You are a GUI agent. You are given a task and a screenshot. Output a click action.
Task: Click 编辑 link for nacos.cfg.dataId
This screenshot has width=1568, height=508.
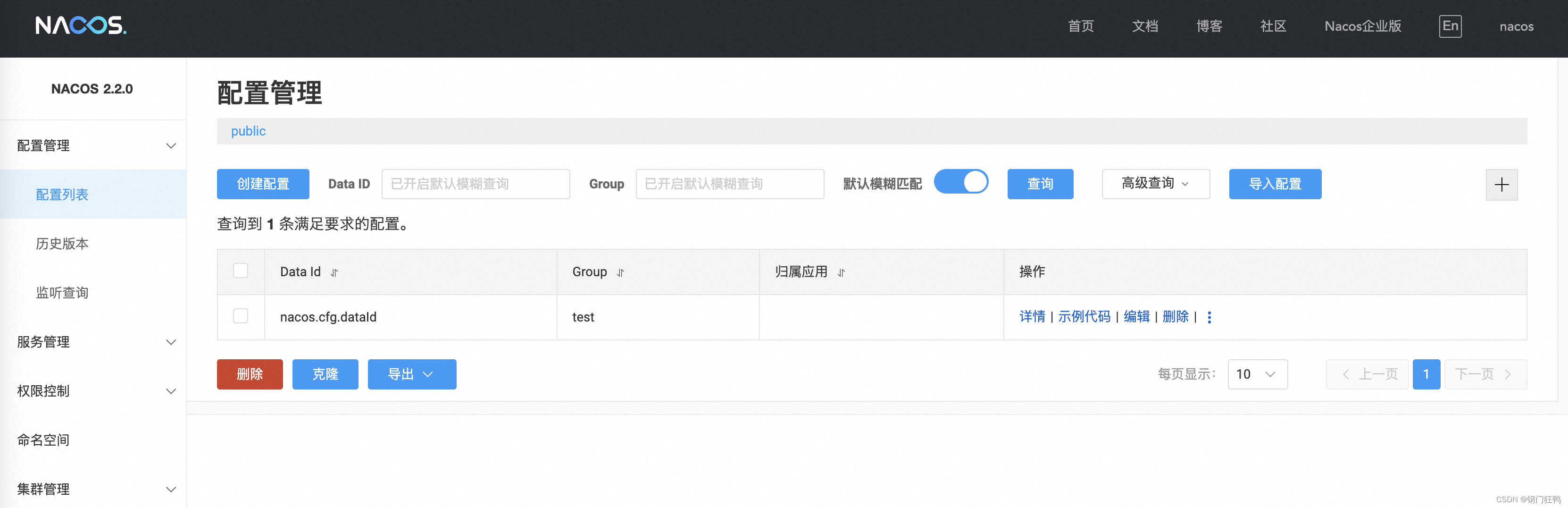1136,317
